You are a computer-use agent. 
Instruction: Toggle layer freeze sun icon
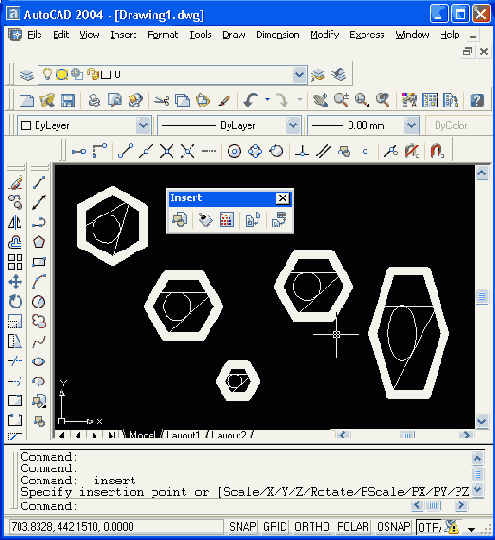click(x=62, y=74)
